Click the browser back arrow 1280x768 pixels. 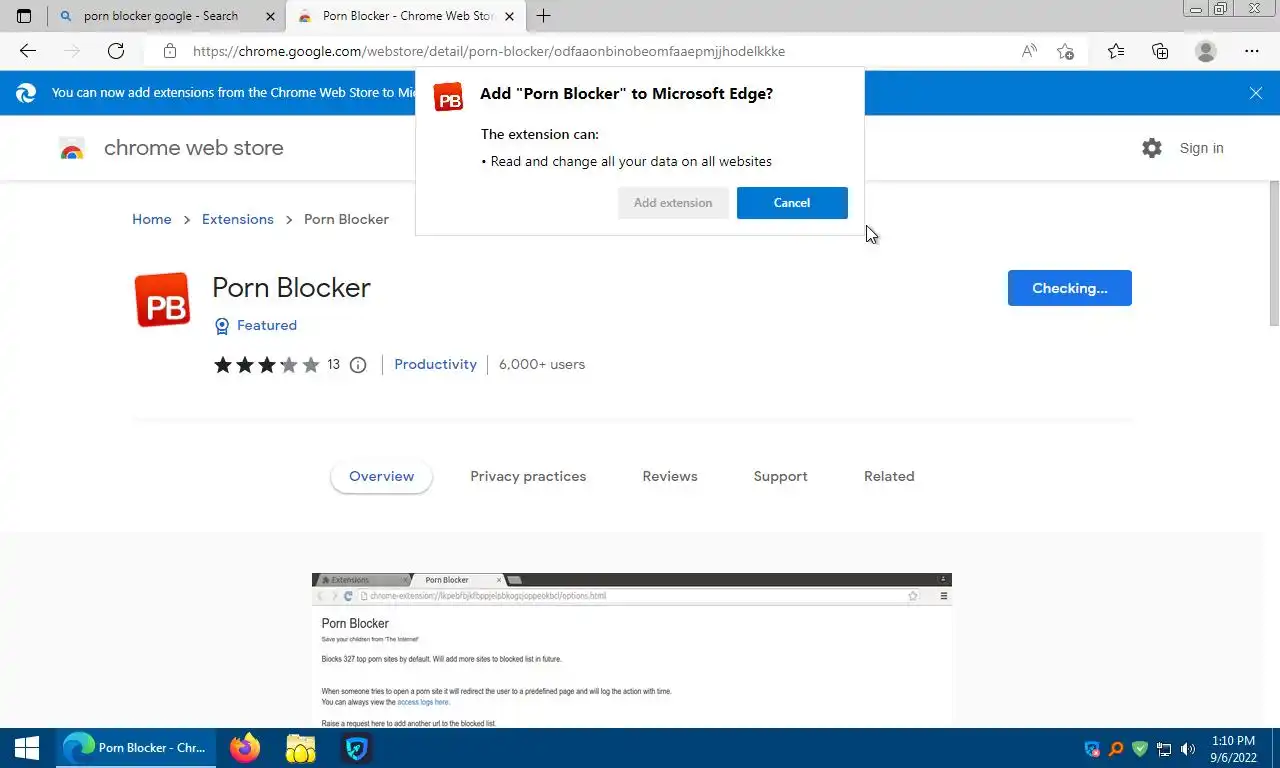click(28, 51)
